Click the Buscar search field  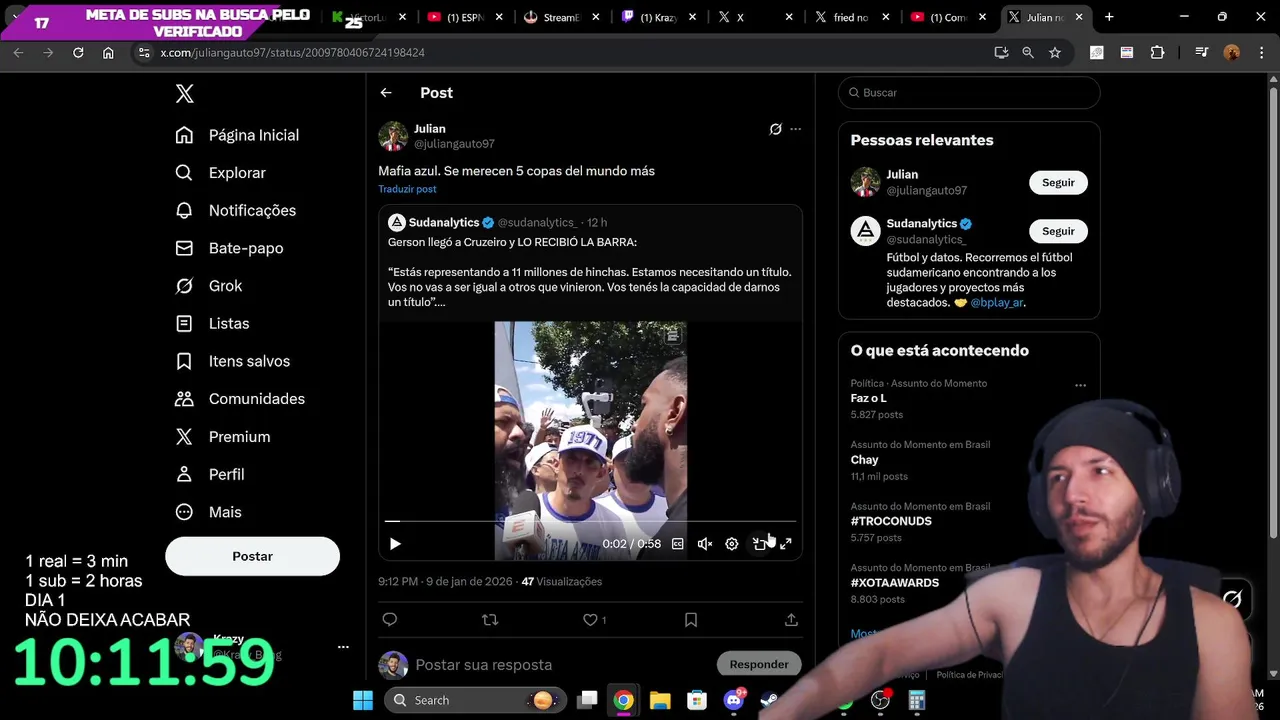[969, 93]
